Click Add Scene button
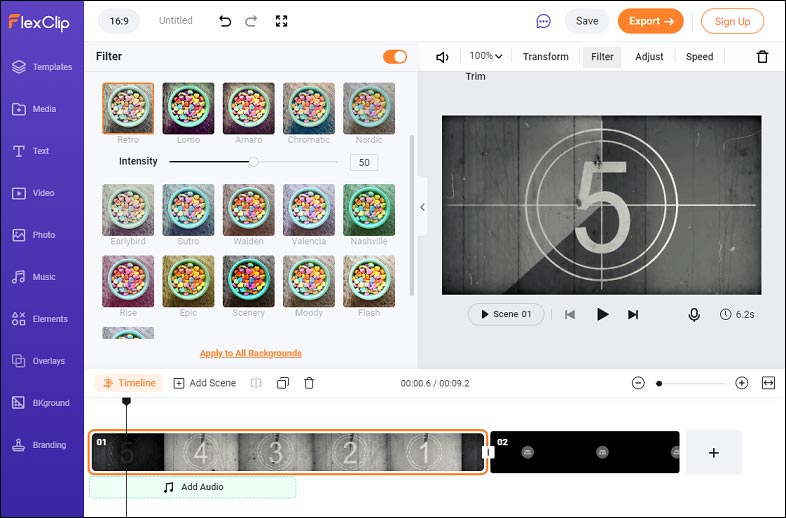The width and height of the screenshot is (786, 518). coord(205,383)
